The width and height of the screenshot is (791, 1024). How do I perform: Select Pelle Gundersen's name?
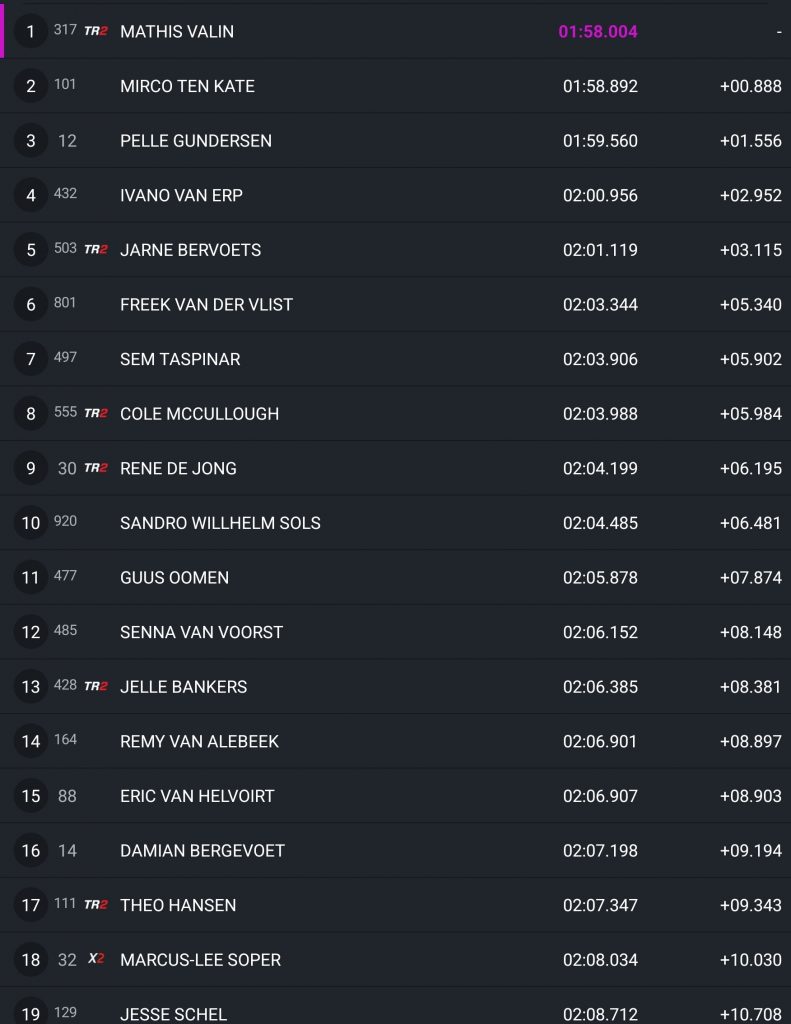[x=196, y=141]
